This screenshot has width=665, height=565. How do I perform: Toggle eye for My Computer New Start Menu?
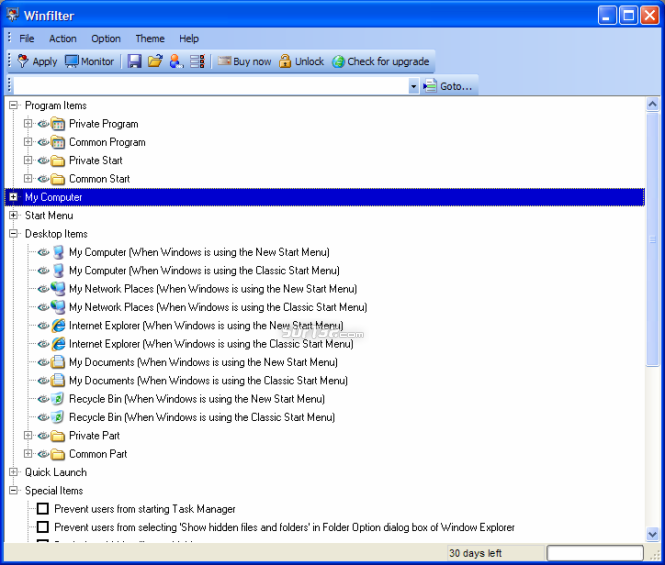pyautogui.click(x=43, y=252)
